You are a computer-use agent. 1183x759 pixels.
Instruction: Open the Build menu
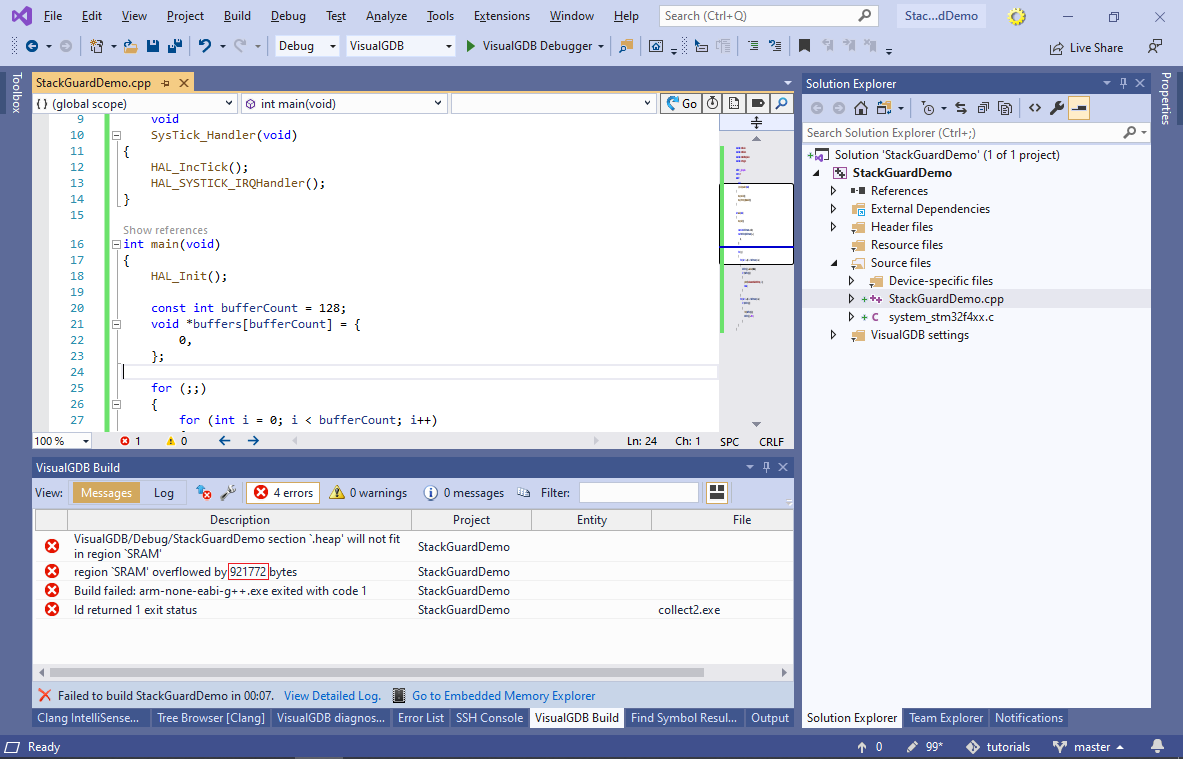237,16
